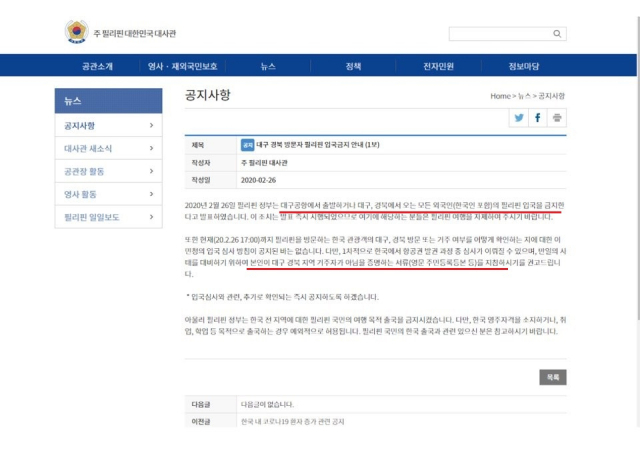This screenshot has width=640, height=454.
Task: Click the line starting with * 입국심사와 관련
Action: tap(282, 297)
